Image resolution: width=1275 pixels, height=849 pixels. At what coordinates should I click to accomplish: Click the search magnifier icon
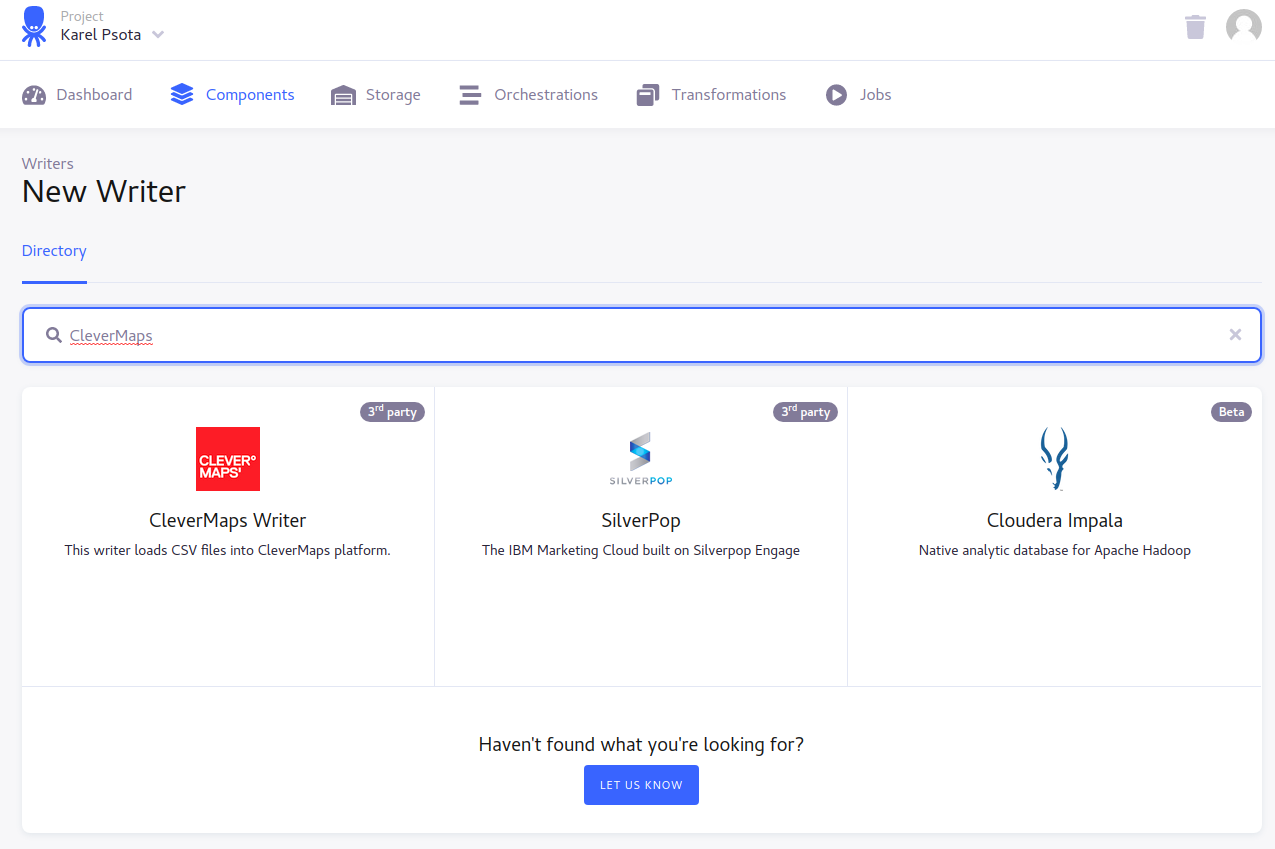click(54, 335)
